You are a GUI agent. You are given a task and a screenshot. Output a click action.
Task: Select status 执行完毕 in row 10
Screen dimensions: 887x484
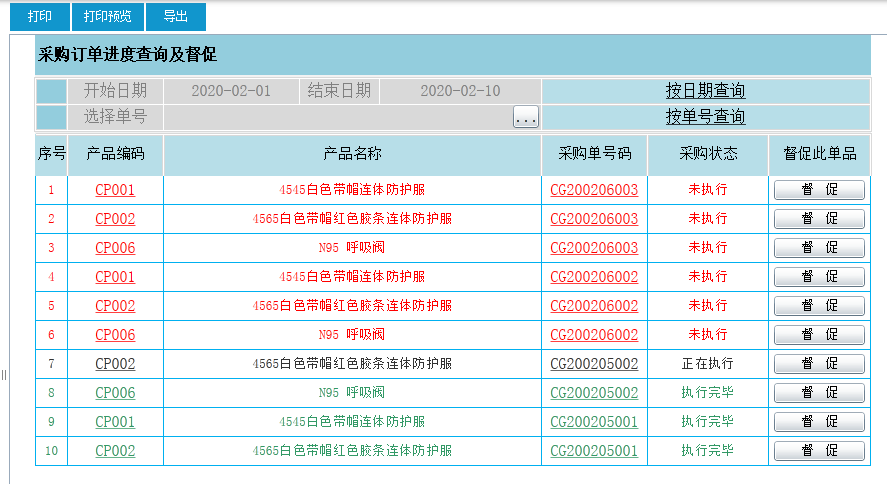708,451
